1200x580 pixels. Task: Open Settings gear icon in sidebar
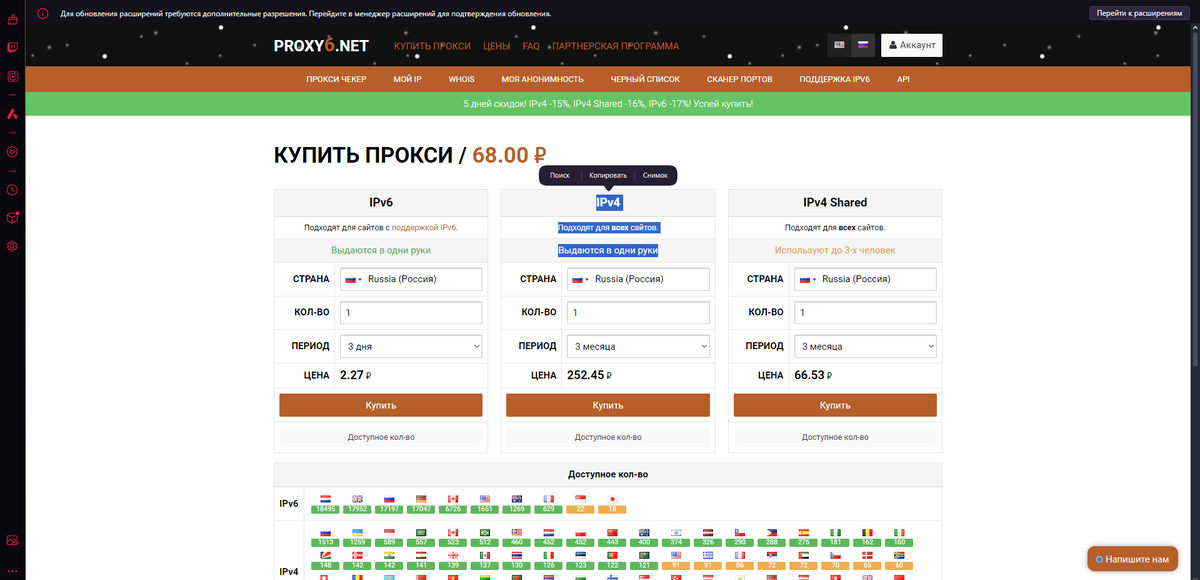point(13,246)
